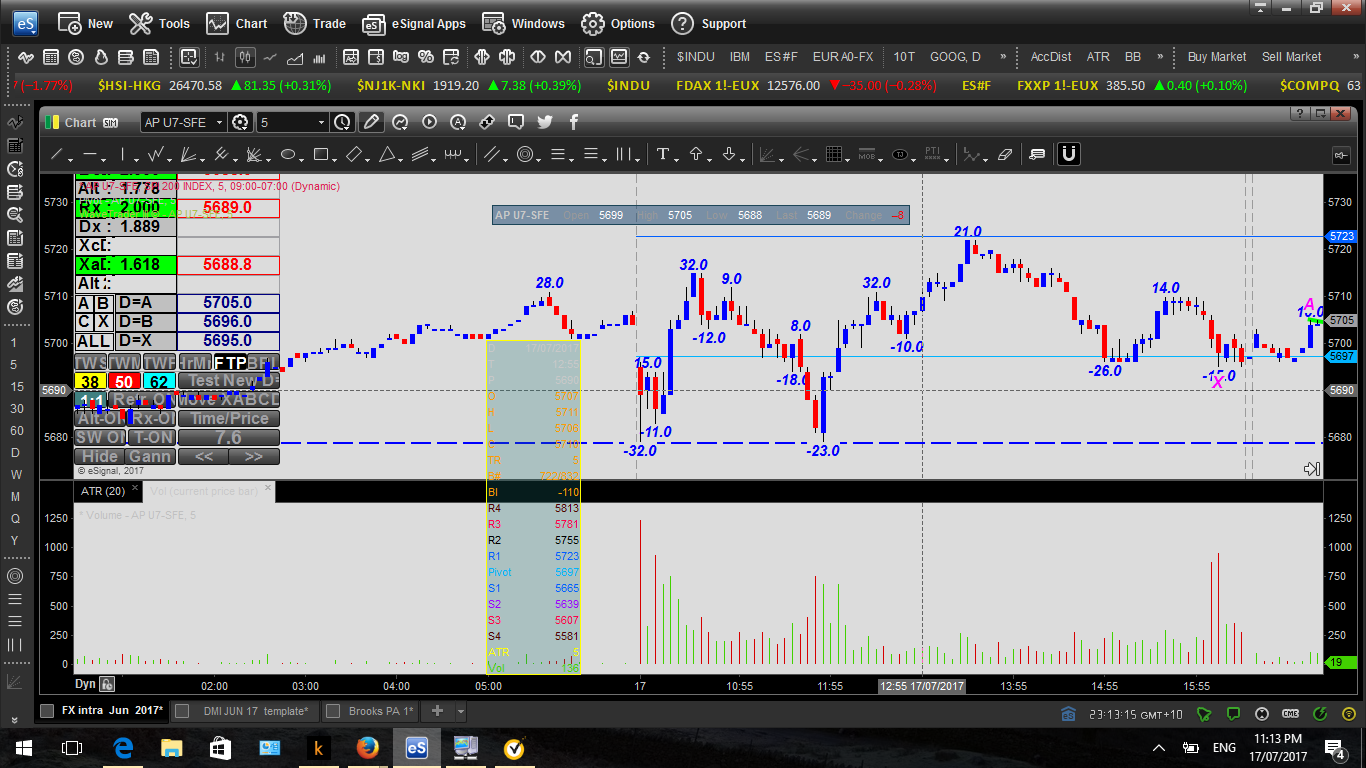Open Firefox from the Windows taskbar
The image size is (1366, 768).
pos(368,747)
